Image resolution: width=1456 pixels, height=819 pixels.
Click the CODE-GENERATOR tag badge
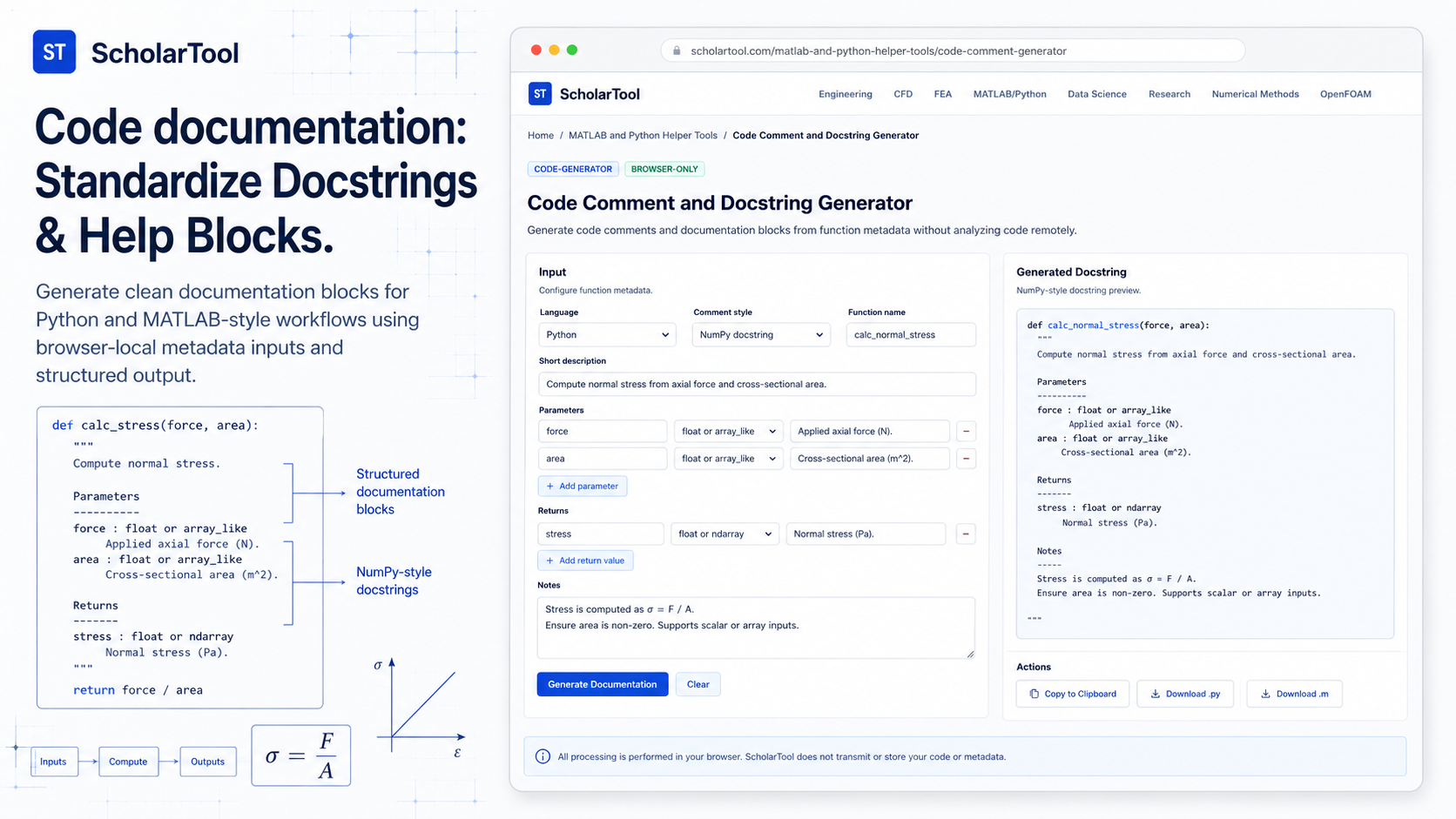point(573,169)
